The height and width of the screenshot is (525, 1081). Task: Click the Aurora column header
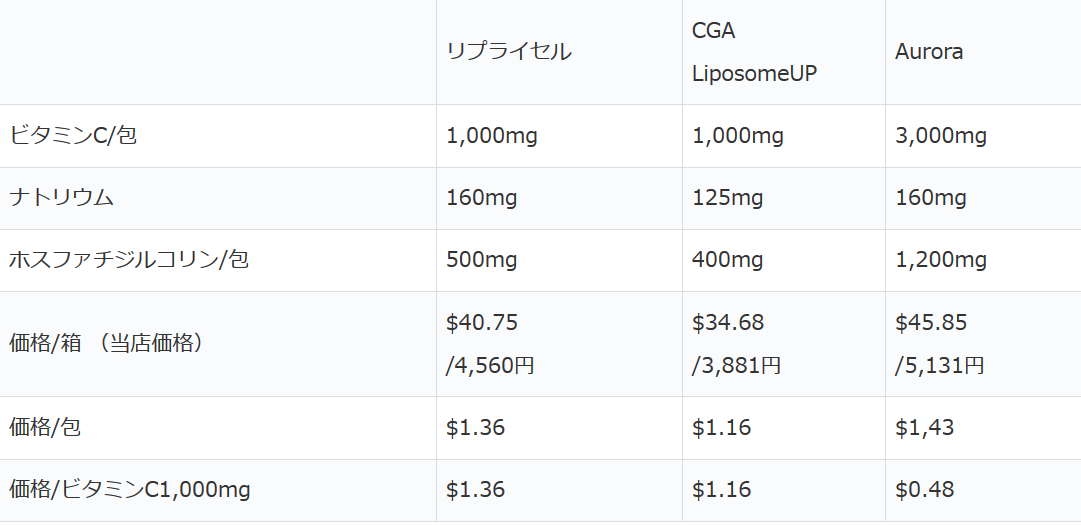coord(929,52)
